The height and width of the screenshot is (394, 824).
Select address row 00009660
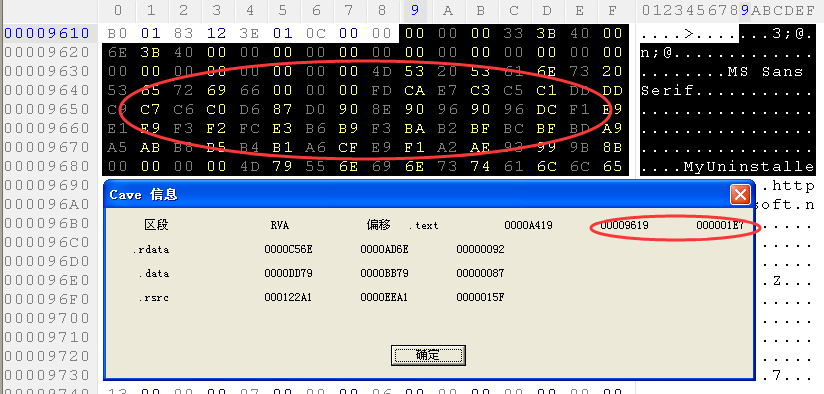[47, 128]
